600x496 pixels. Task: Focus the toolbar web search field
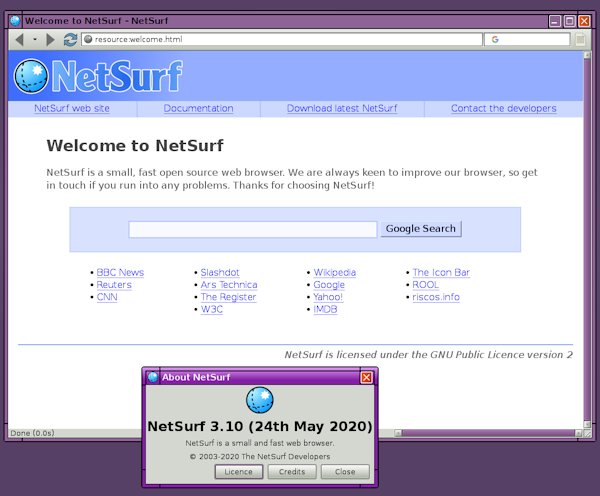click(527, 39)
